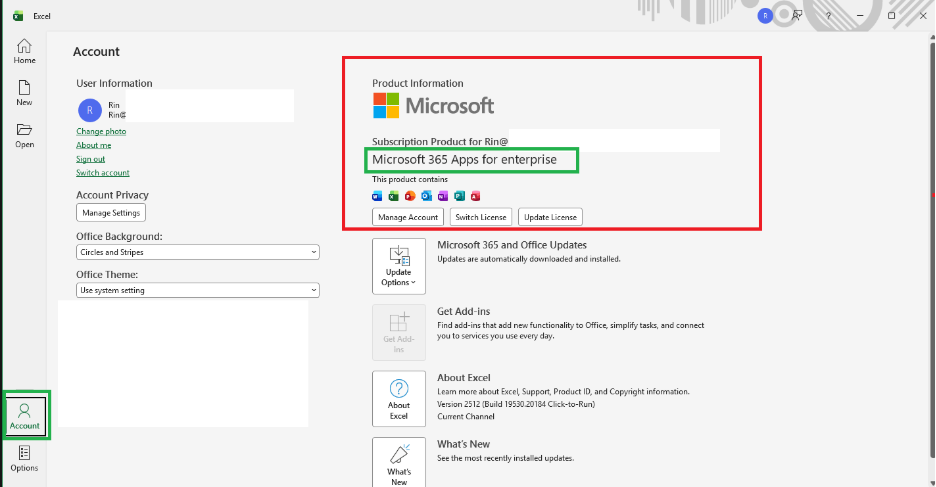Click the Word product icon
Screen dimensions: 936x487
coord(377,196)
